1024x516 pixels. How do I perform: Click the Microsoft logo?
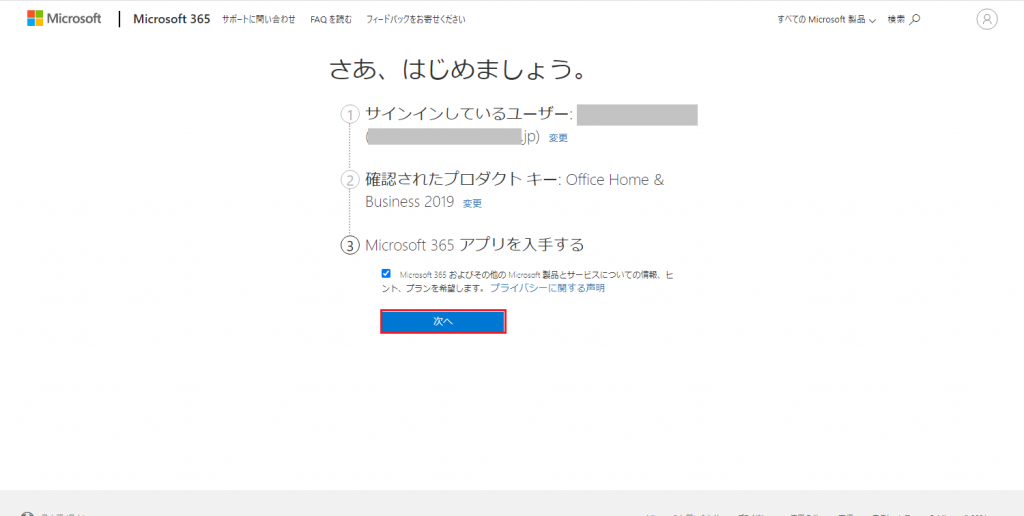pos(64,19)
